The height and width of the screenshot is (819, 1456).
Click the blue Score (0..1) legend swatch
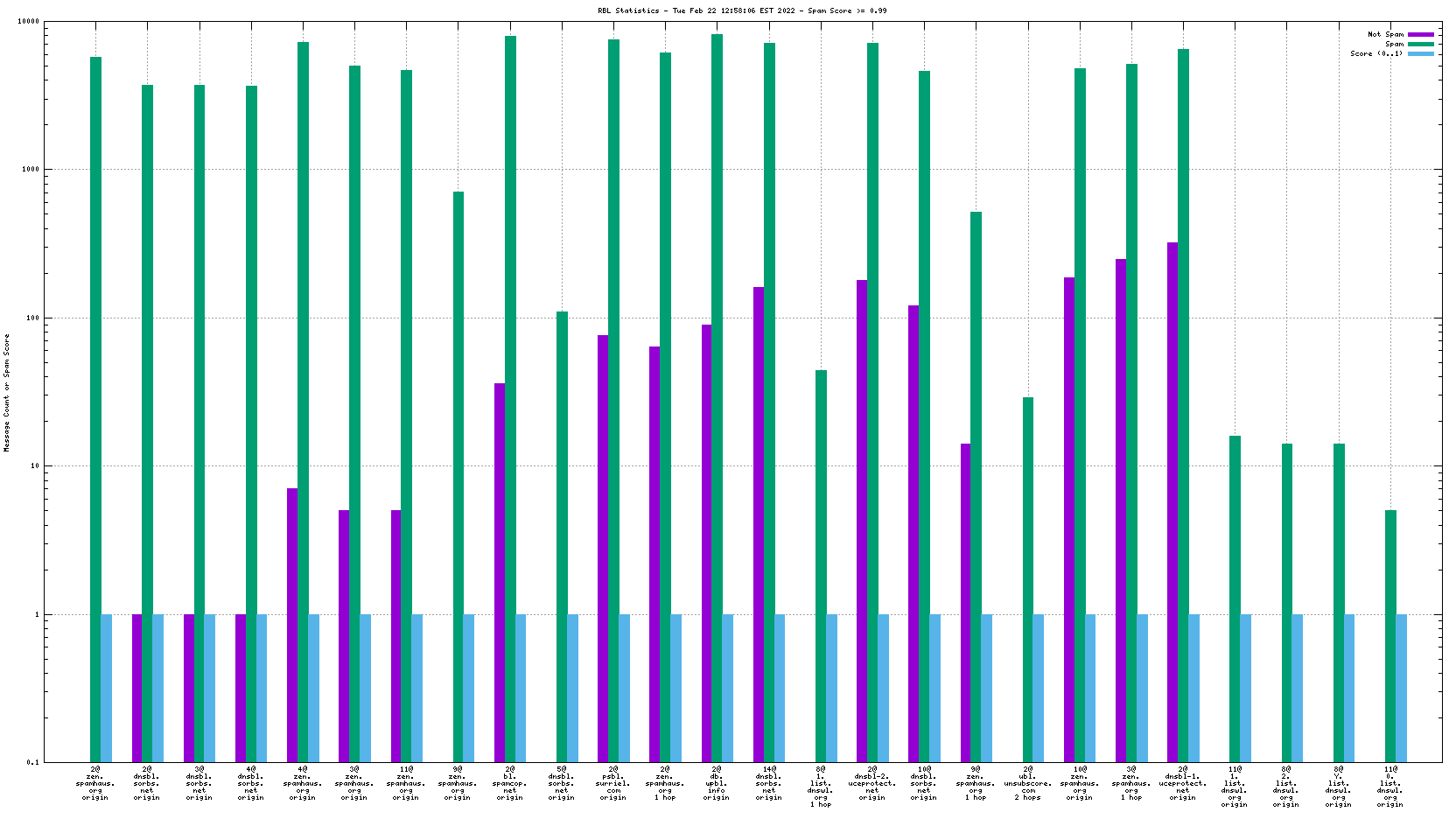pos(1421,53)
